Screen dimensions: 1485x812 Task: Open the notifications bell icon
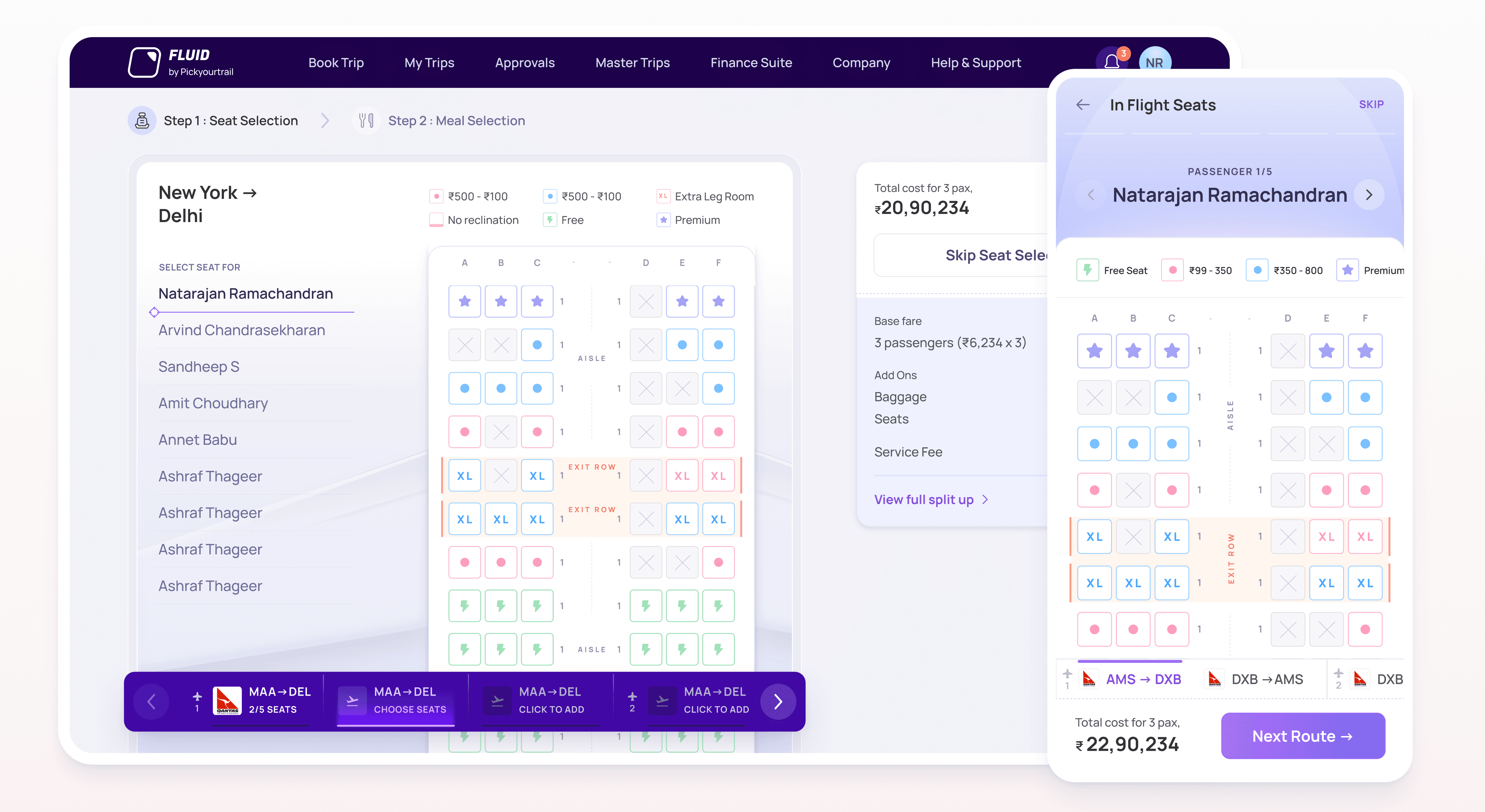pos(1112,62)
